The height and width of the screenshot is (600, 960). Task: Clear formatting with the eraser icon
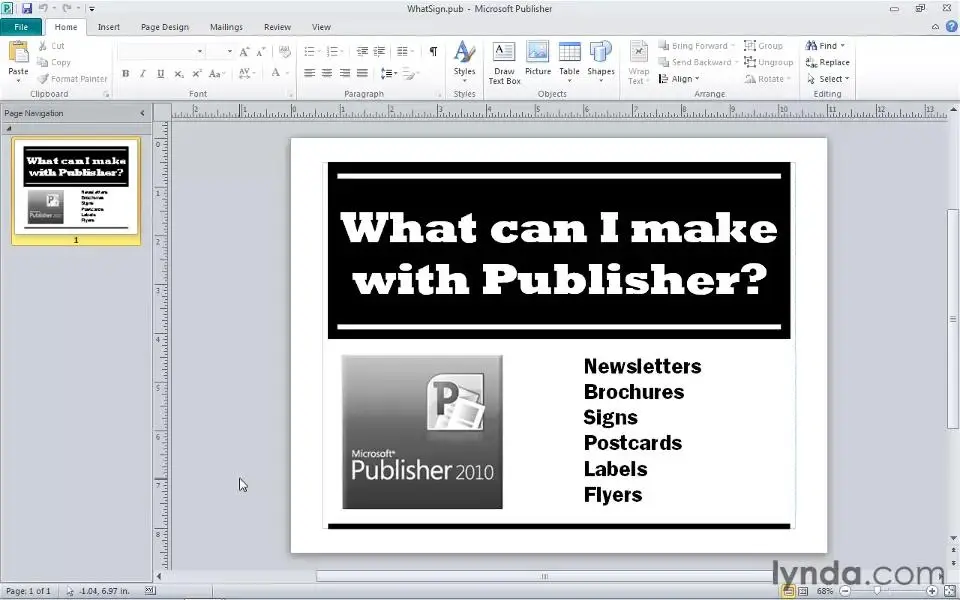click(285, 52)
